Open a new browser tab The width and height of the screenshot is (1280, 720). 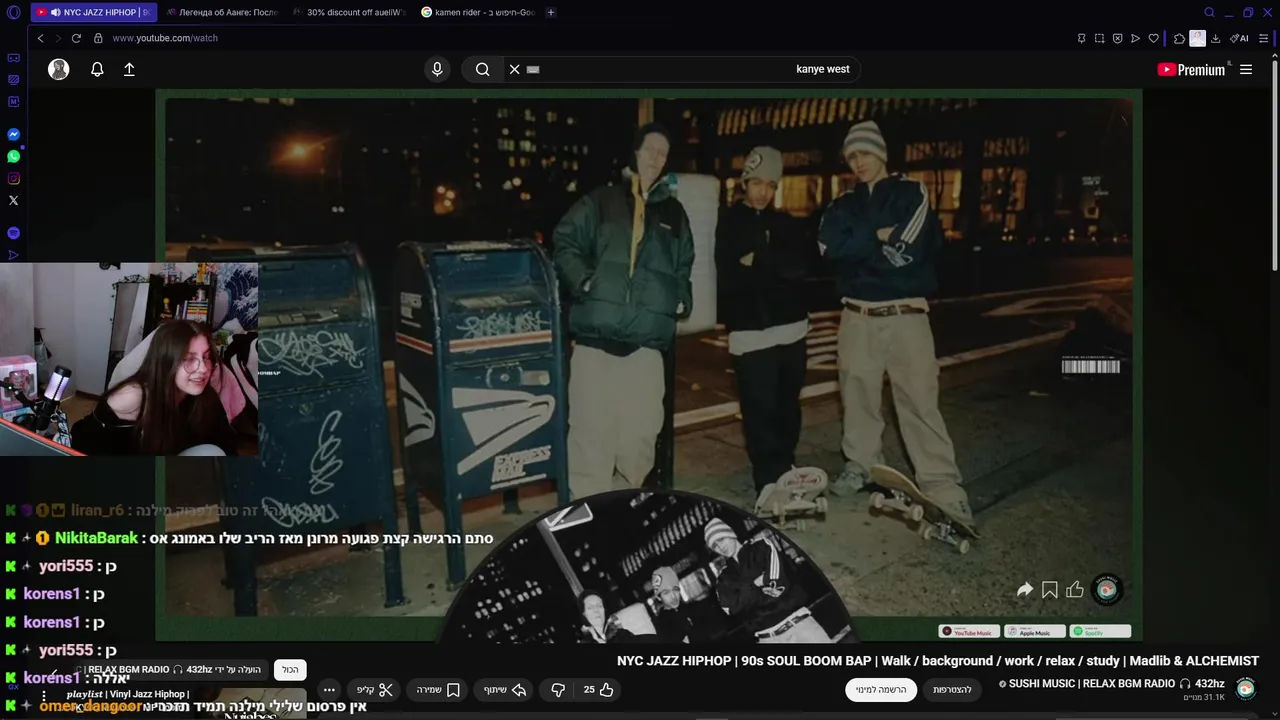(x=551, y=12)
